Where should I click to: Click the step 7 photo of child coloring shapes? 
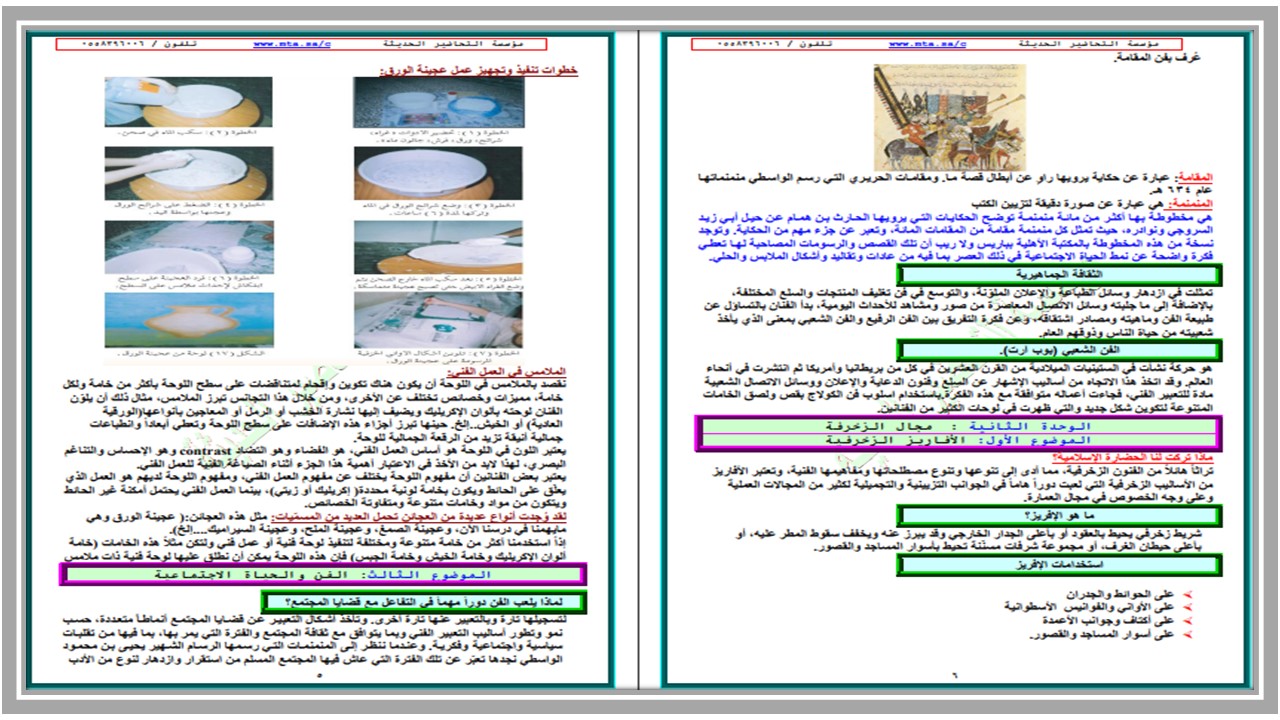pyautogui.click(x=439, y=320)
